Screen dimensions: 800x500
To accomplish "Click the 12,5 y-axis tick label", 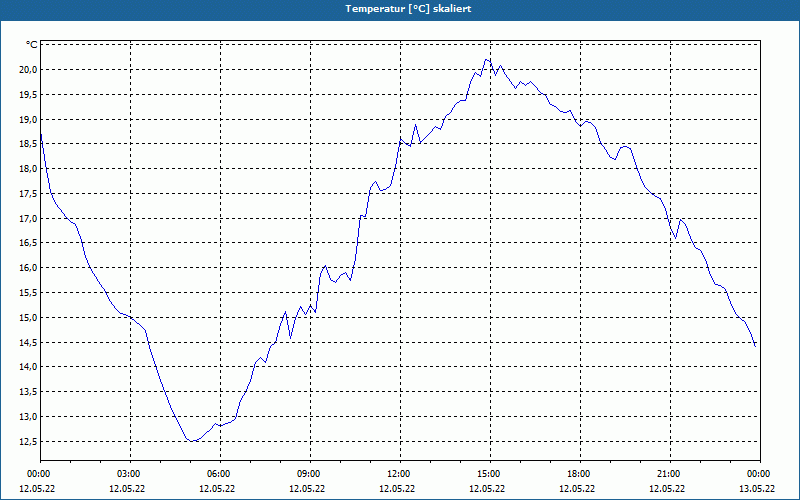I will (x=28, y=442).
